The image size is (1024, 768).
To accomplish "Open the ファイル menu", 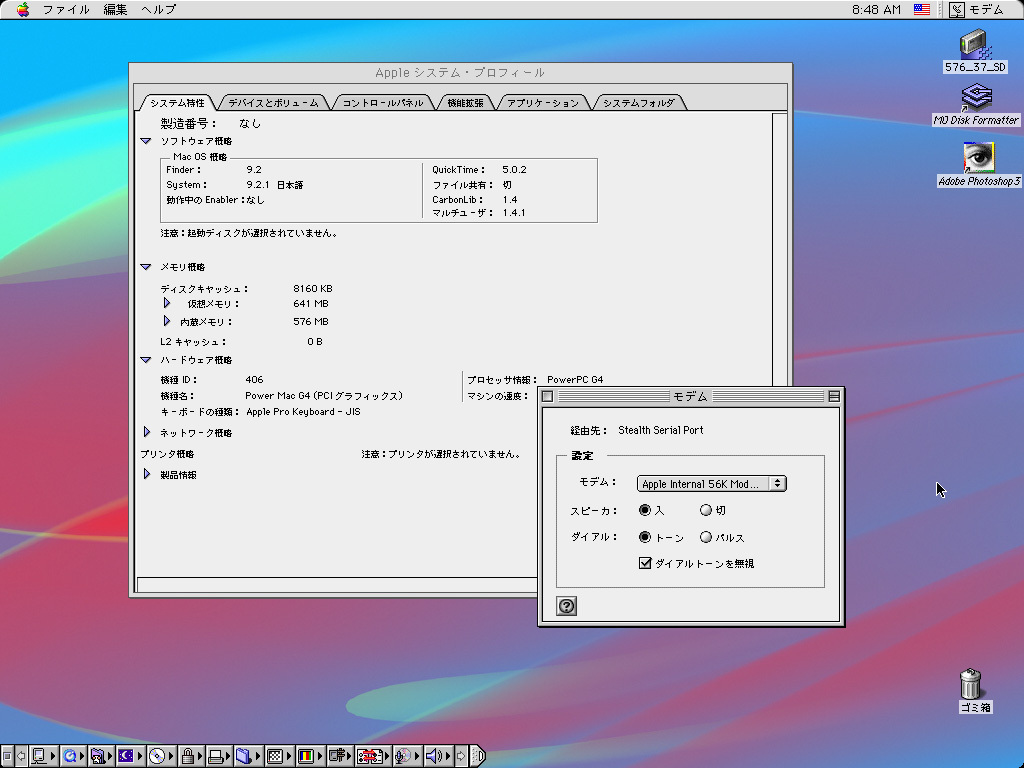I will pyautogui.click(x=65, y=9).
